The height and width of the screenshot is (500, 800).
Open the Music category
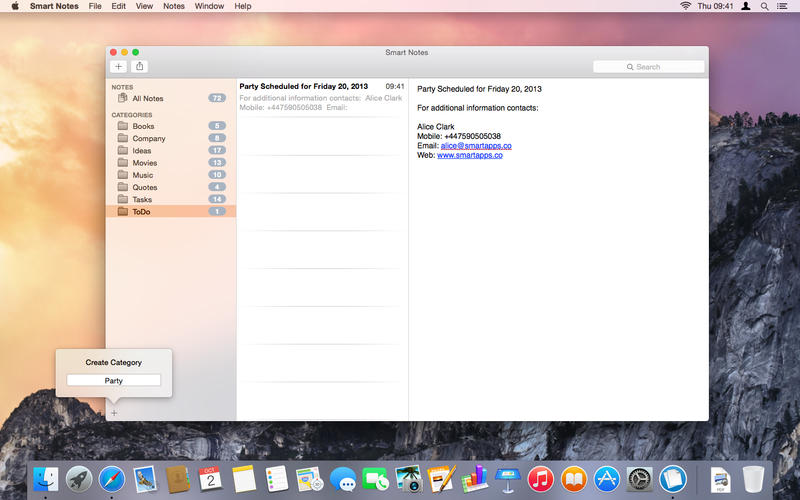click(171, 175)
